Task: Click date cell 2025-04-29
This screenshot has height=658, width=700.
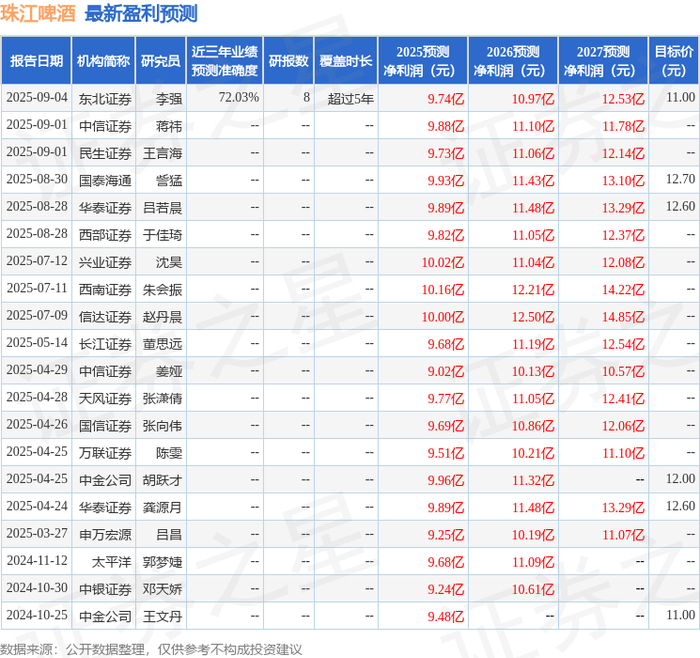Action: [37, 370]
